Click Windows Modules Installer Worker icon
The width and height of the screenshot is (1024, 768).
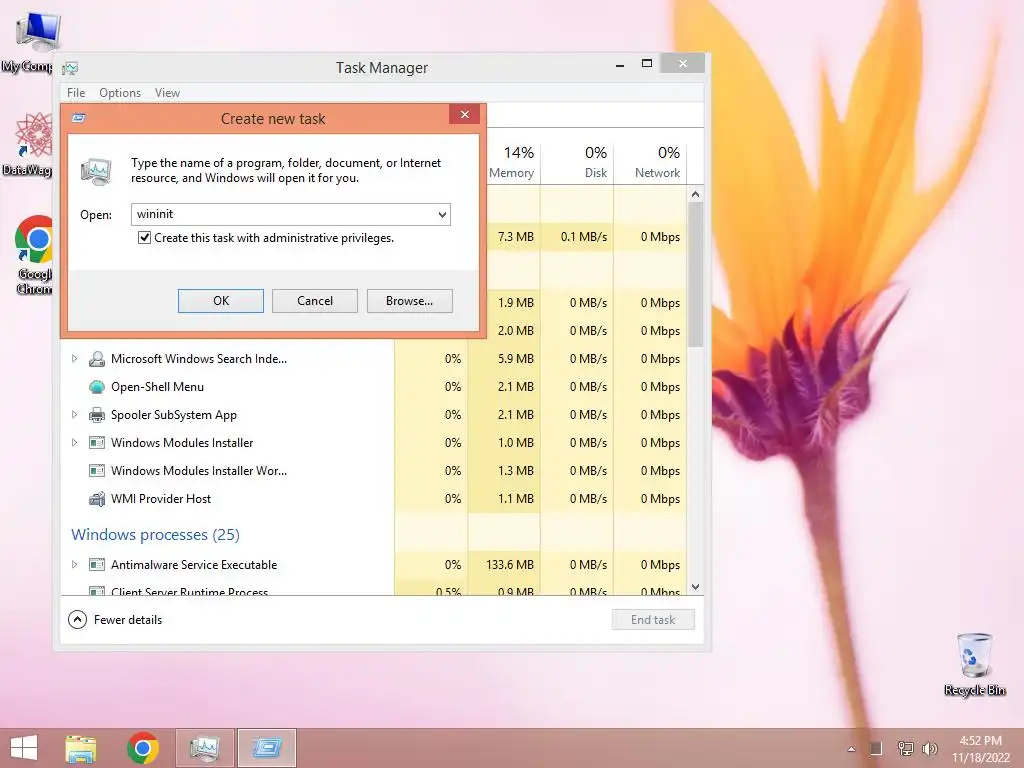[97, 471]
